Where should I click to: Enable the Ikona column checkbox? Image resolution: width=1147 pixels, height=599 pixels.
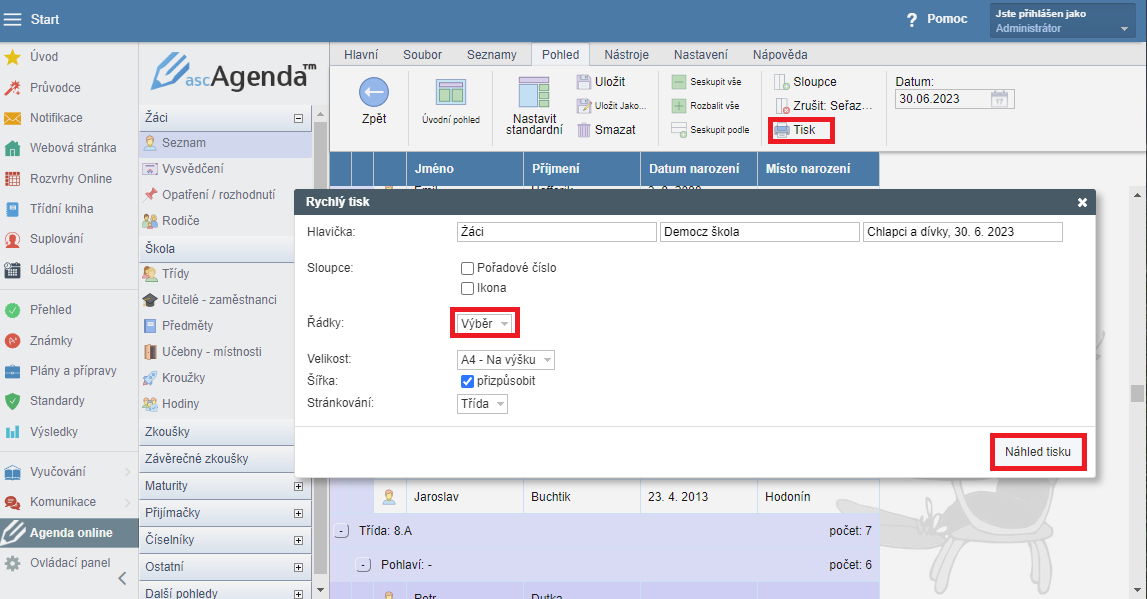pos(467,288)
